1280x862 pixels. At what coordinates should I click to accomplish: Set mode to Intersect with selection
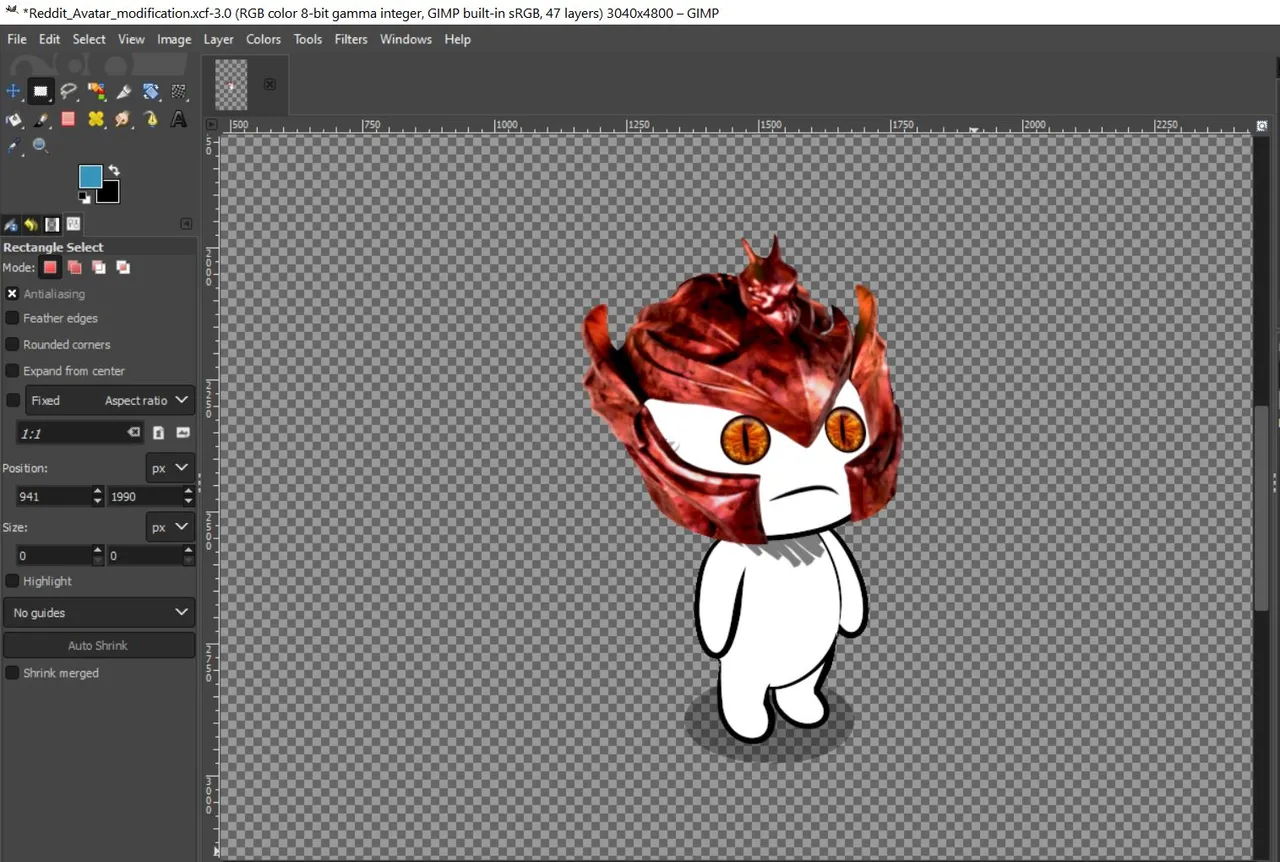pyautogui.click(x=122, y=267)
